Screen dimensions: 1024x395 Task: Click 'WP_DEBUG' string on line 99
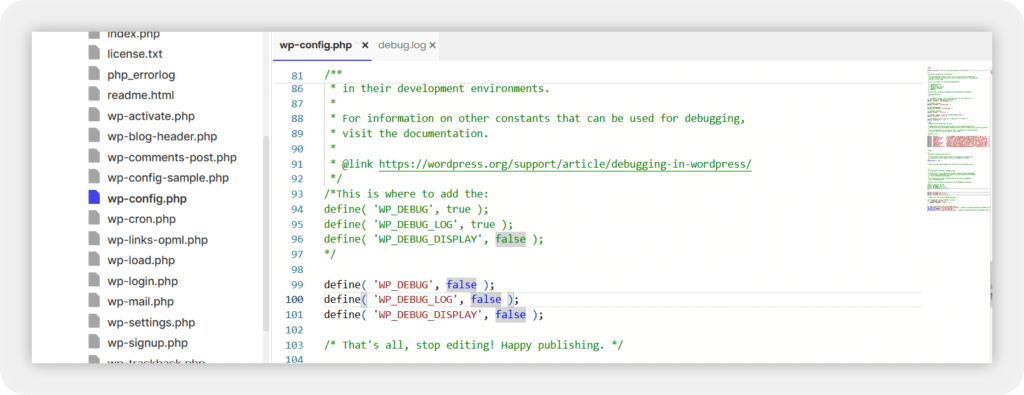[403, 285]
